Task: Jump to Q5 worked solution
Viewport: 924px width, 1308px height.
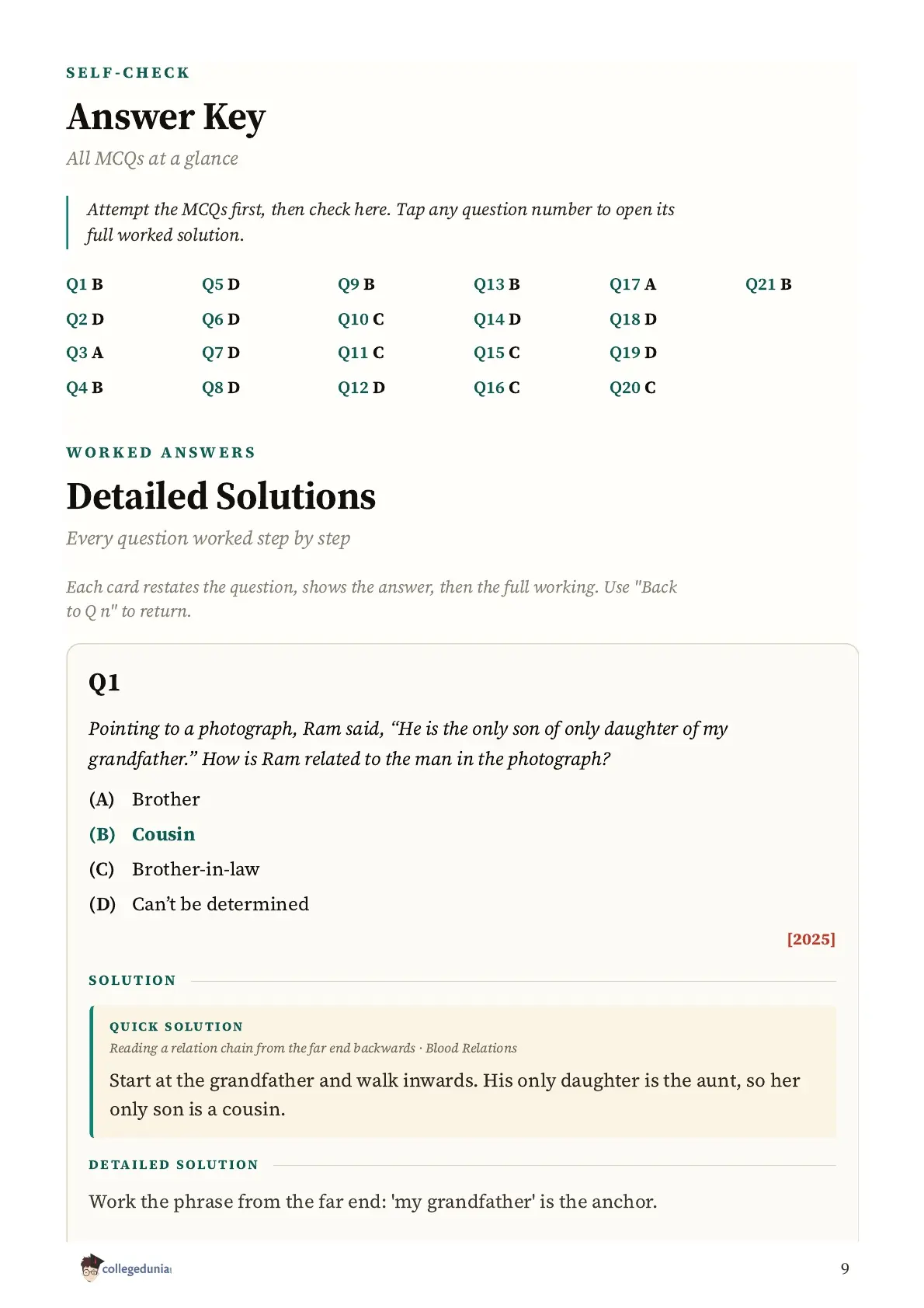Action: [221, 284]
